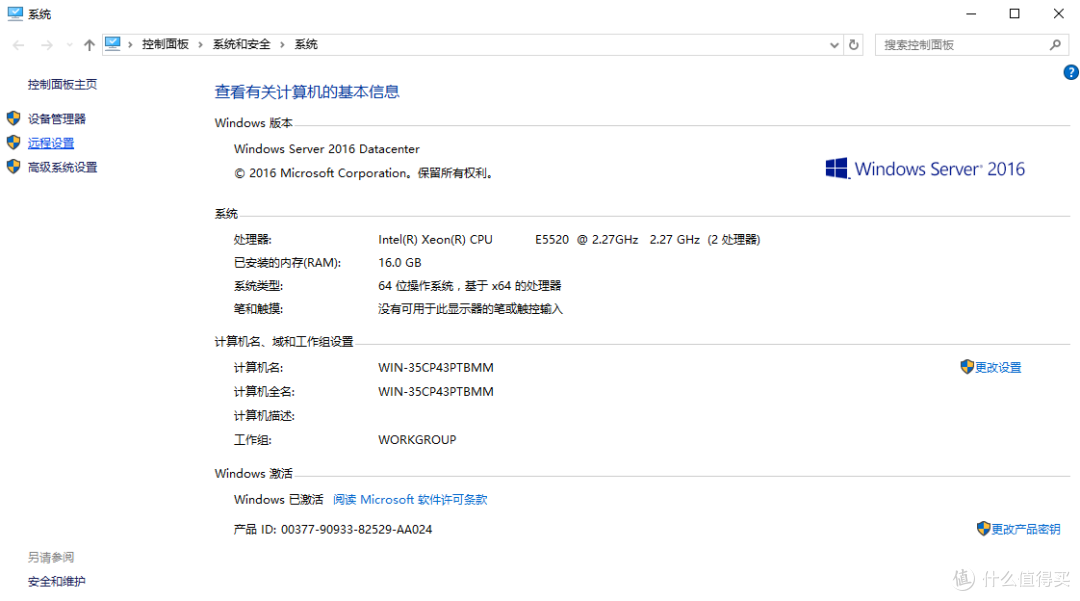Screen dimensions: 1080x601
Task: Click the WORKGROUP value
Action: 417,439
